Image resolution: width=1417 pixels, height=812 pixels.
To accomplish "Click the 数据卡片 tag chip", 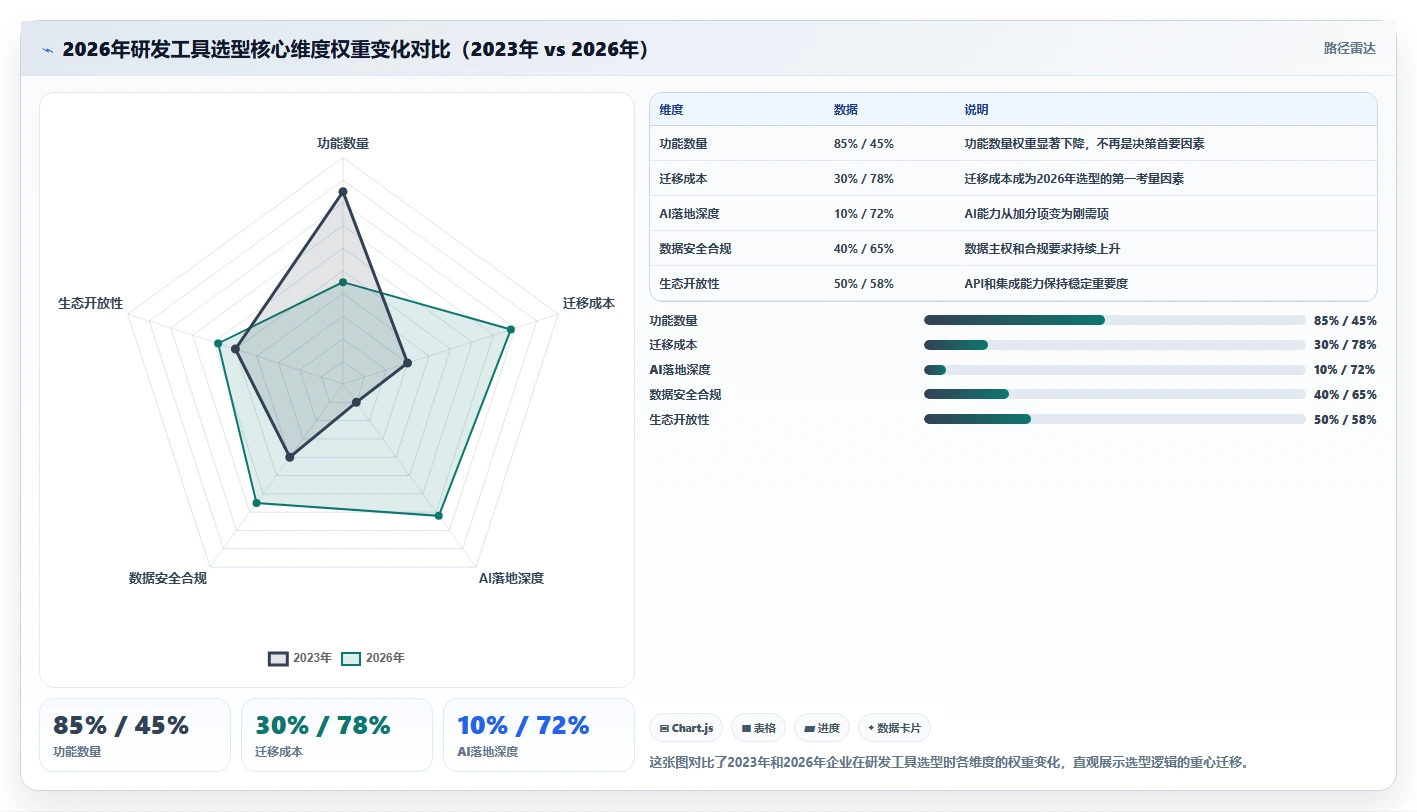I will (x=894, y=728).
